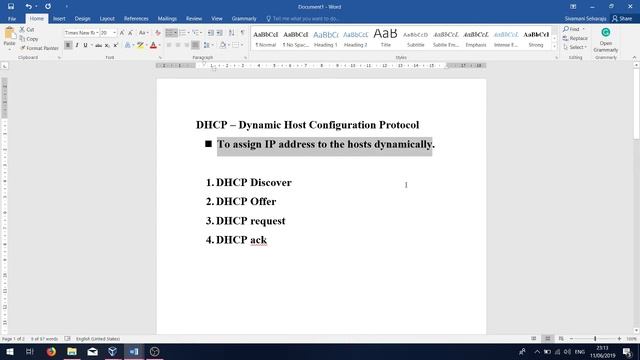
Task: Click the Cut scissors icon
Action: coord(22,29)
